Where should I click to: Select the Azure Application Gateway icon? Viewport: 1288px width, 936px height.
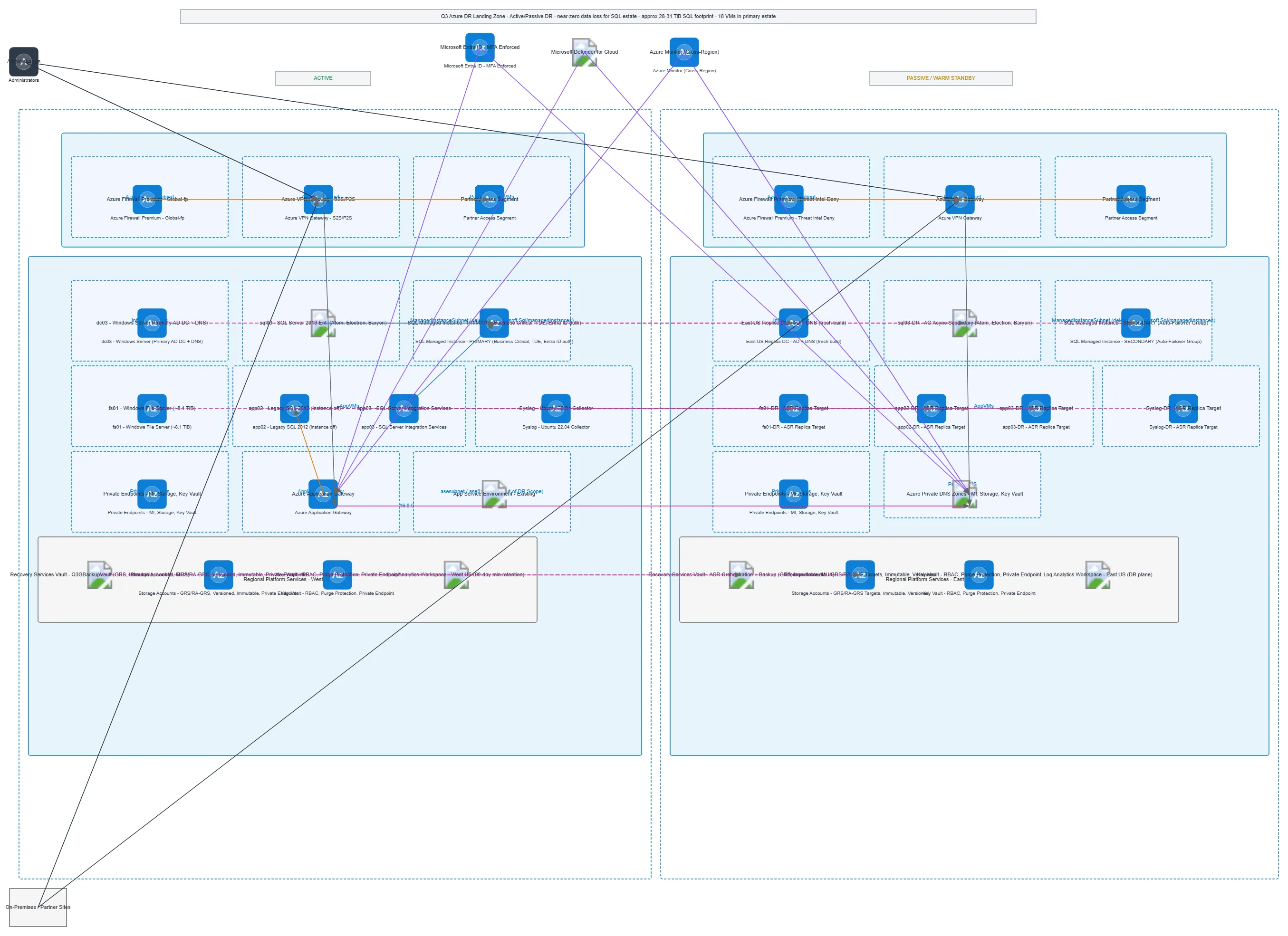323,494
